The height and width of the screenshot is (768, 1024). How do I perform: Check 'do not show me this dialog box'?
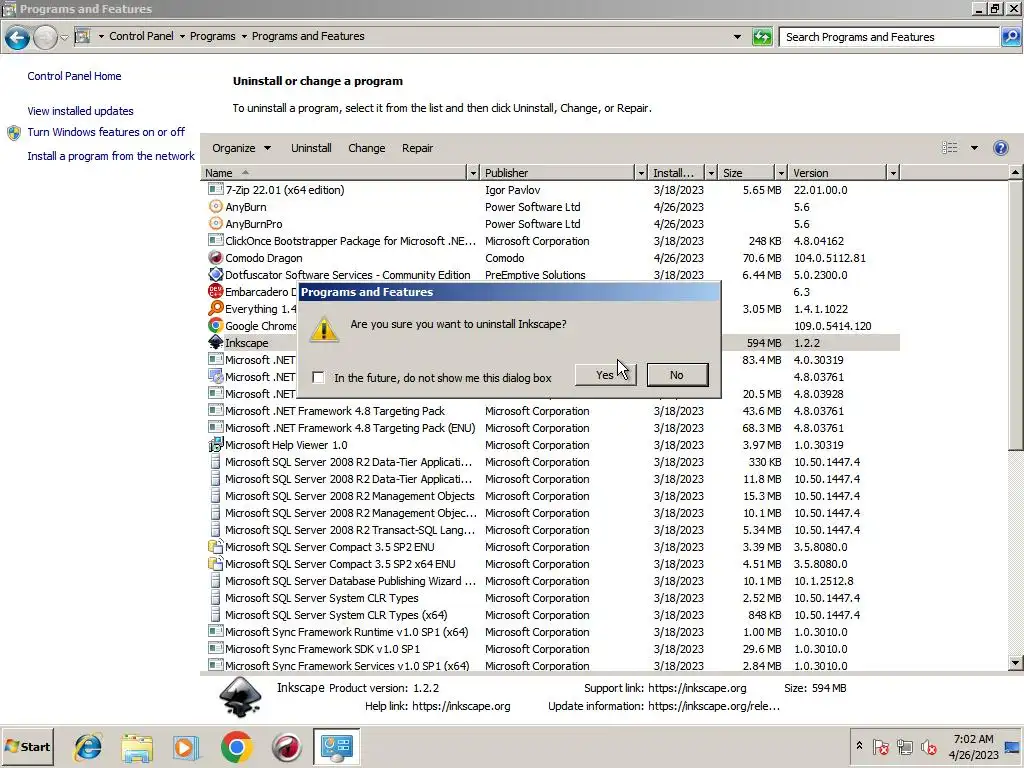click(318, 377)
